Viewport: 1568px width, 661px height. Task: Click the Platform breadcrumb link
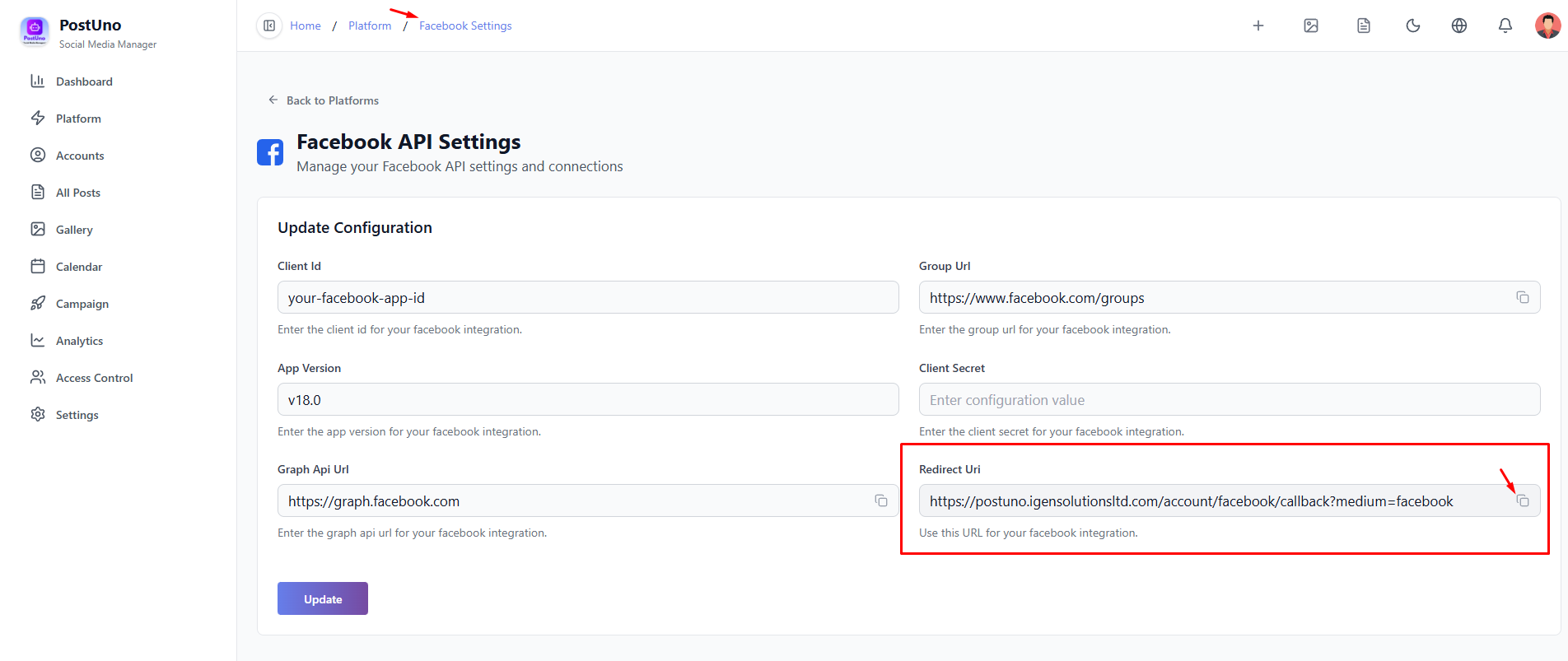click(370, 26)
